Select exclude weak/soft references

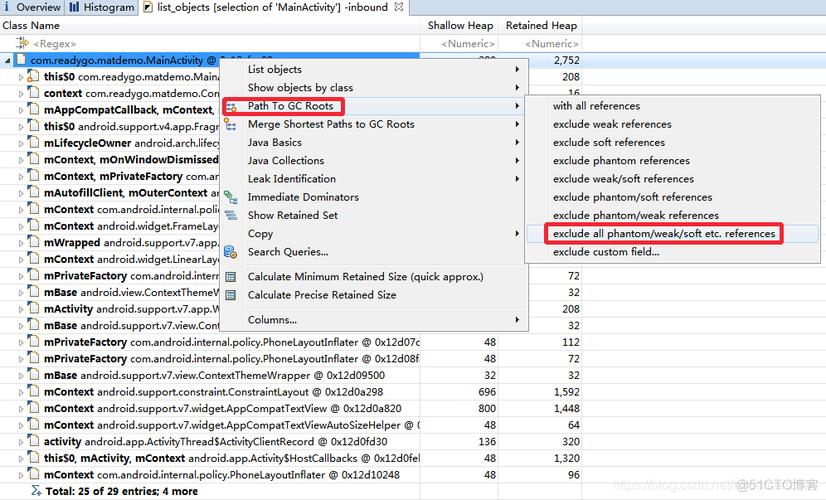pyautogui.click(x=672, y=179)
